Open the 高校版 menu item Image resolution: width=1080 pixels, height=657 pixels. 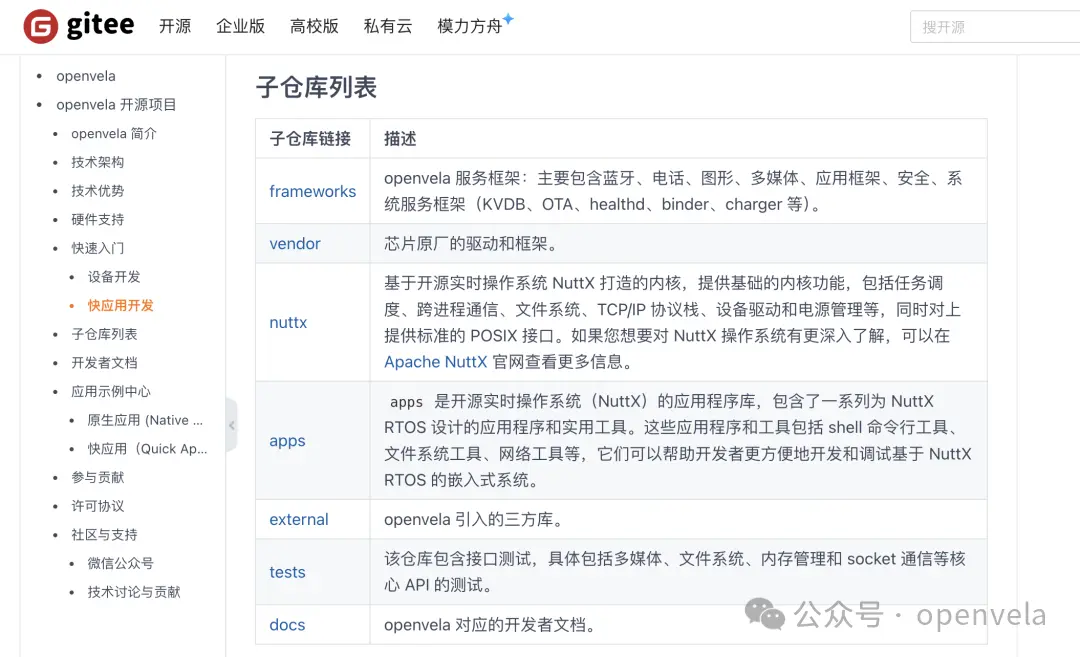(314, 26)
